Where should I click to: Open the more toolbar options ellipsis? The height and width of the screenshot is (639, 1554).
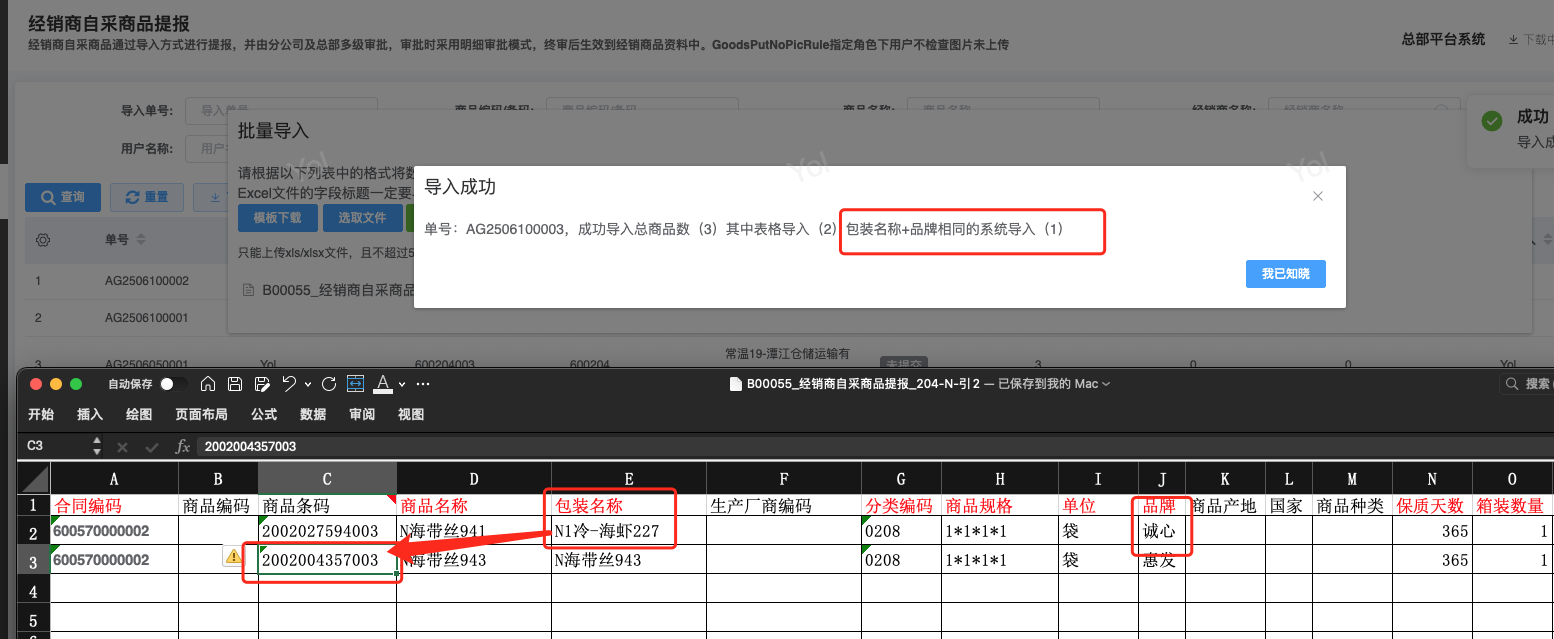pyautogui.click(x=423, y=384)
